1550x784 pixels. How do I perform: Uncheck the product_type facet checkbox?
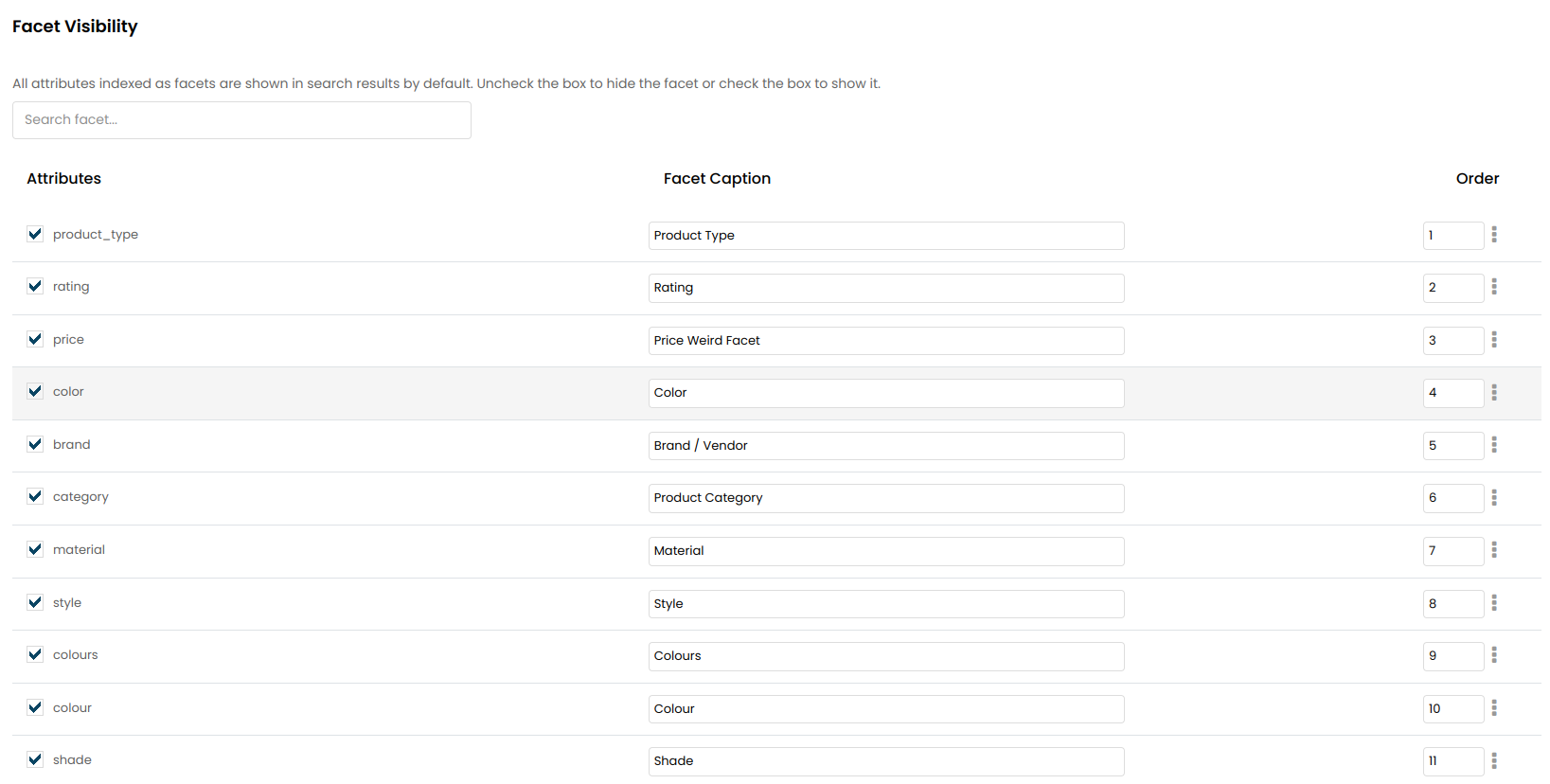35,234
